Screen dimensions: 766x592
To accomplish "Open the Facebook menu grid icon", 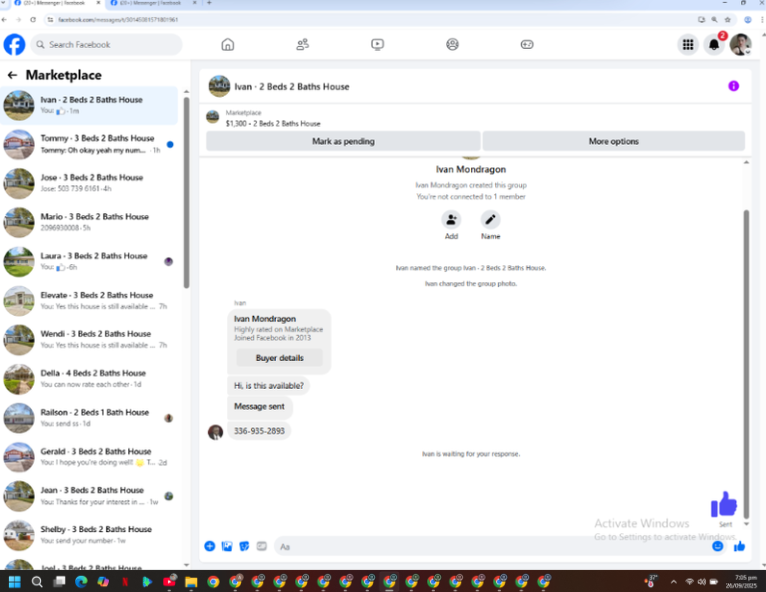I will tap(688, 44).
